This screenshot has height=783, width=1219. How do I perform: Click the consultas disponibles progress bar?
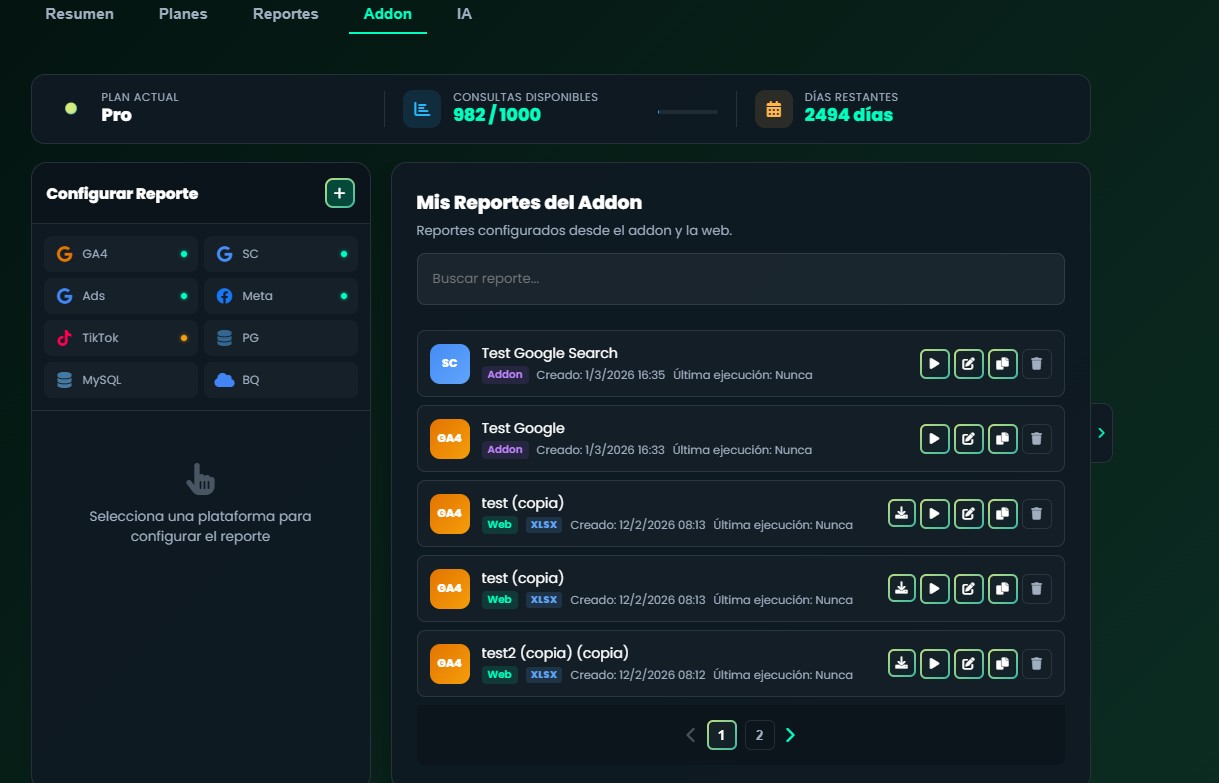click(x=687, y=112)
